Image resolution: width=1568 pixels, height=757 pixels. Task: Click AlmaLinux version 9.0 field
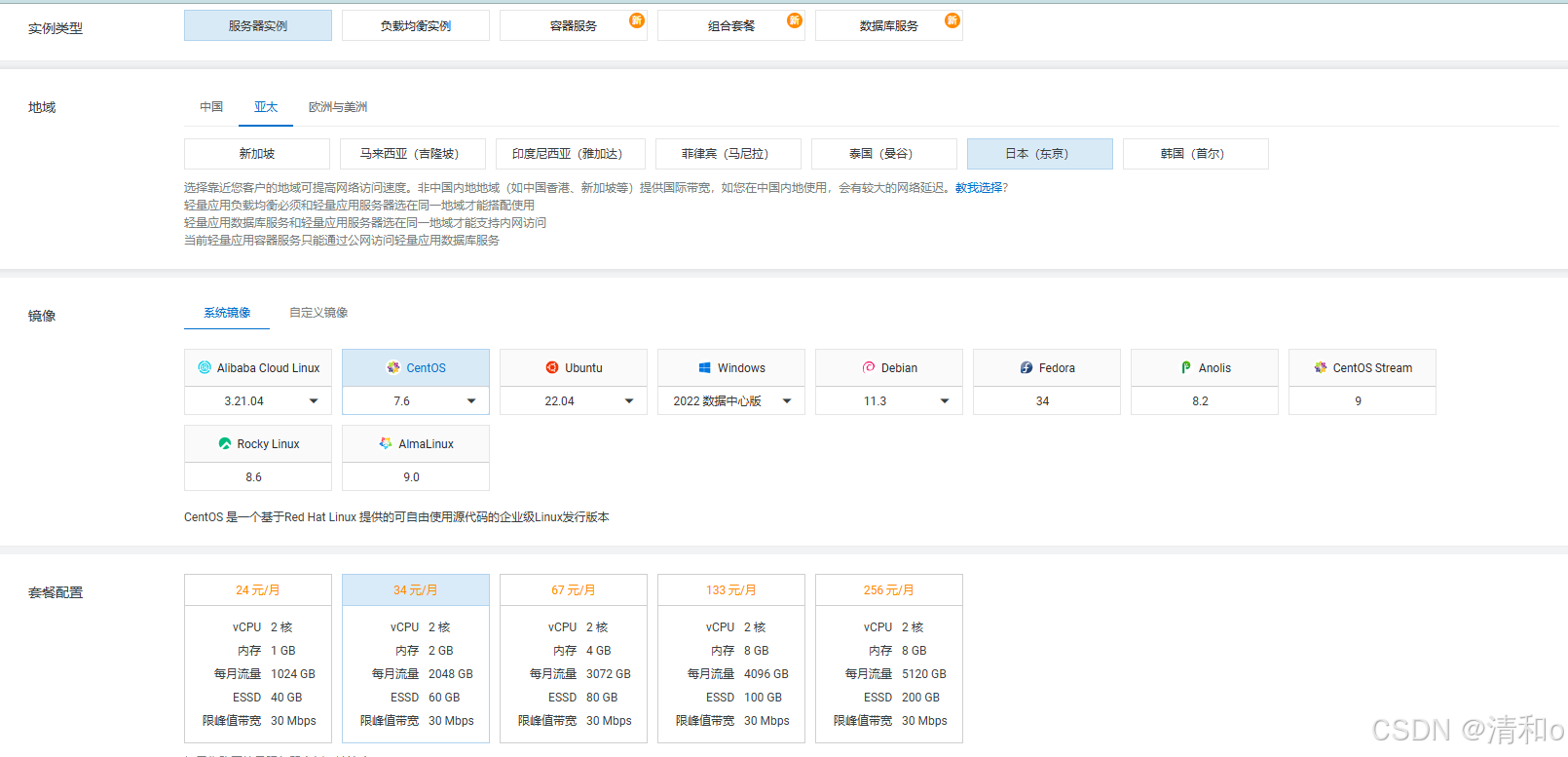[x=416, y=476]
